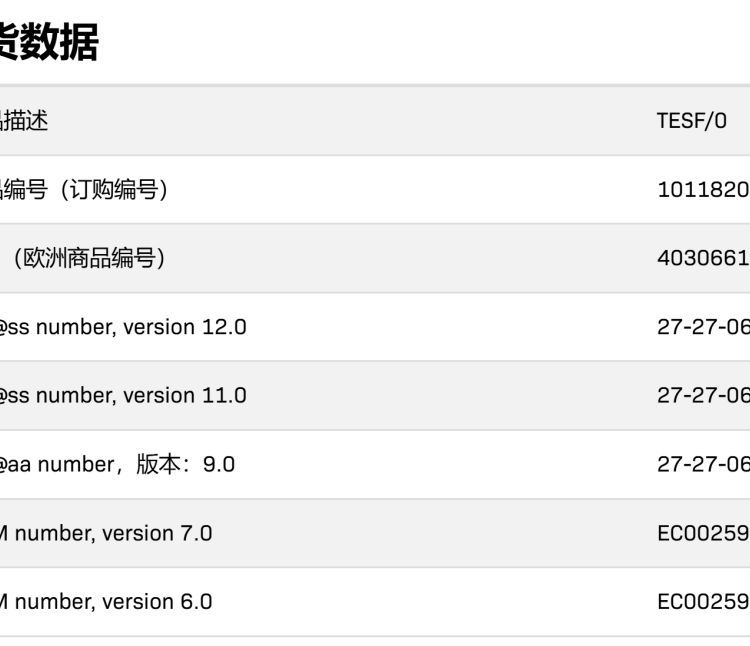Select the 描述 row label
750x646 pixels.
point(24,120)
